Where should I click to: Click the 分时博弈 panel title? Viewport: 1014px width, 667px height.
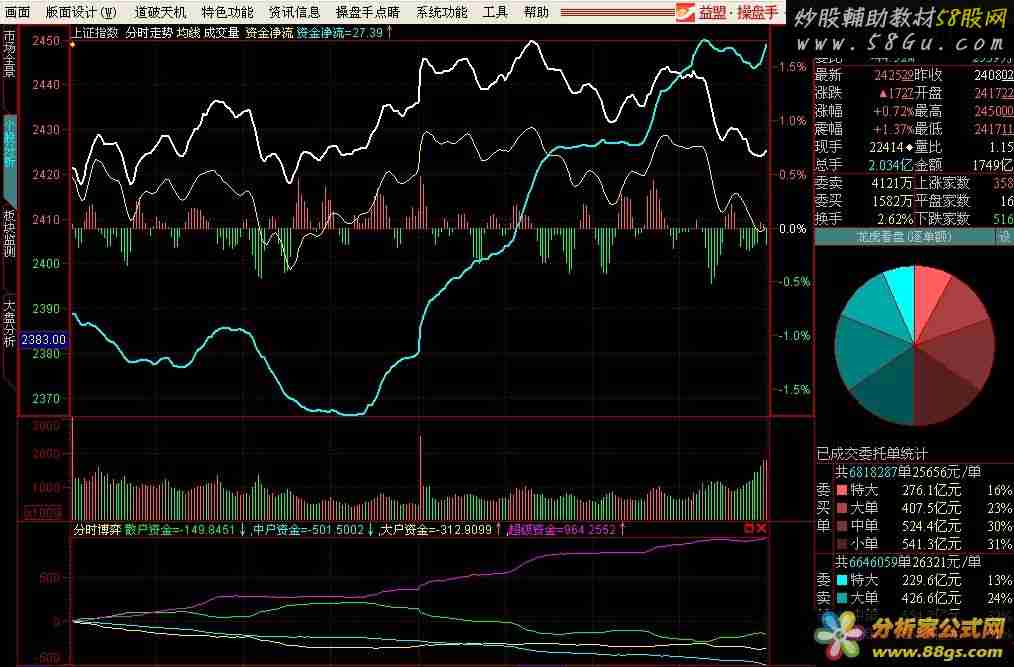click(x=97, y=530)
